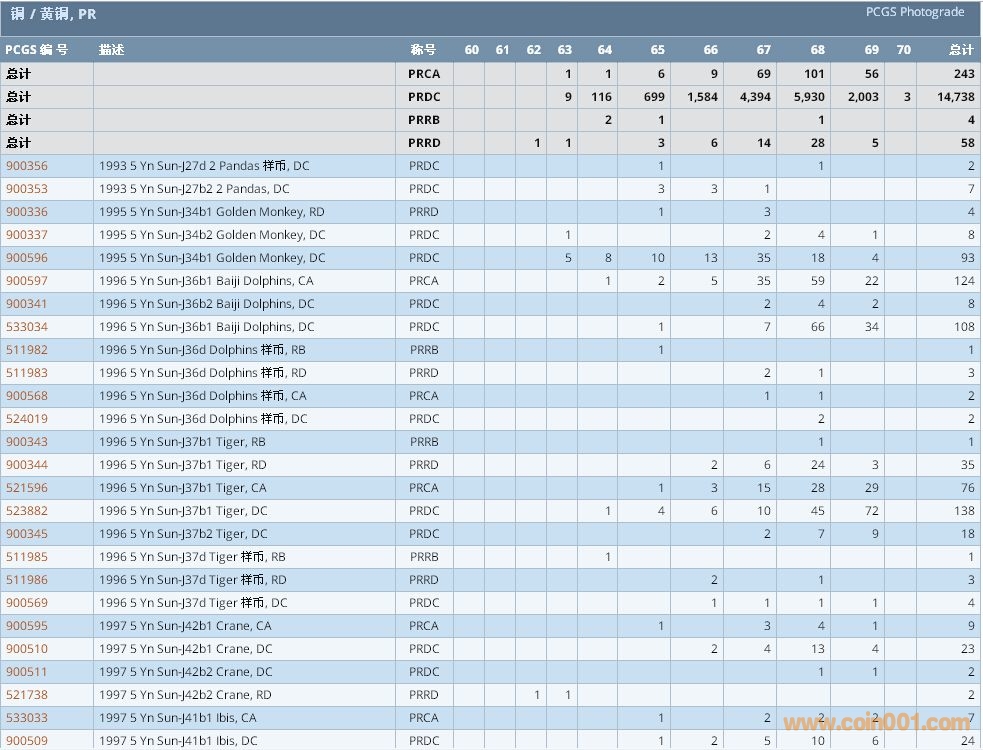Open PCGS entry 511982
The width and height of the screenshot is (983, 750).
click(x=27, y=350)
